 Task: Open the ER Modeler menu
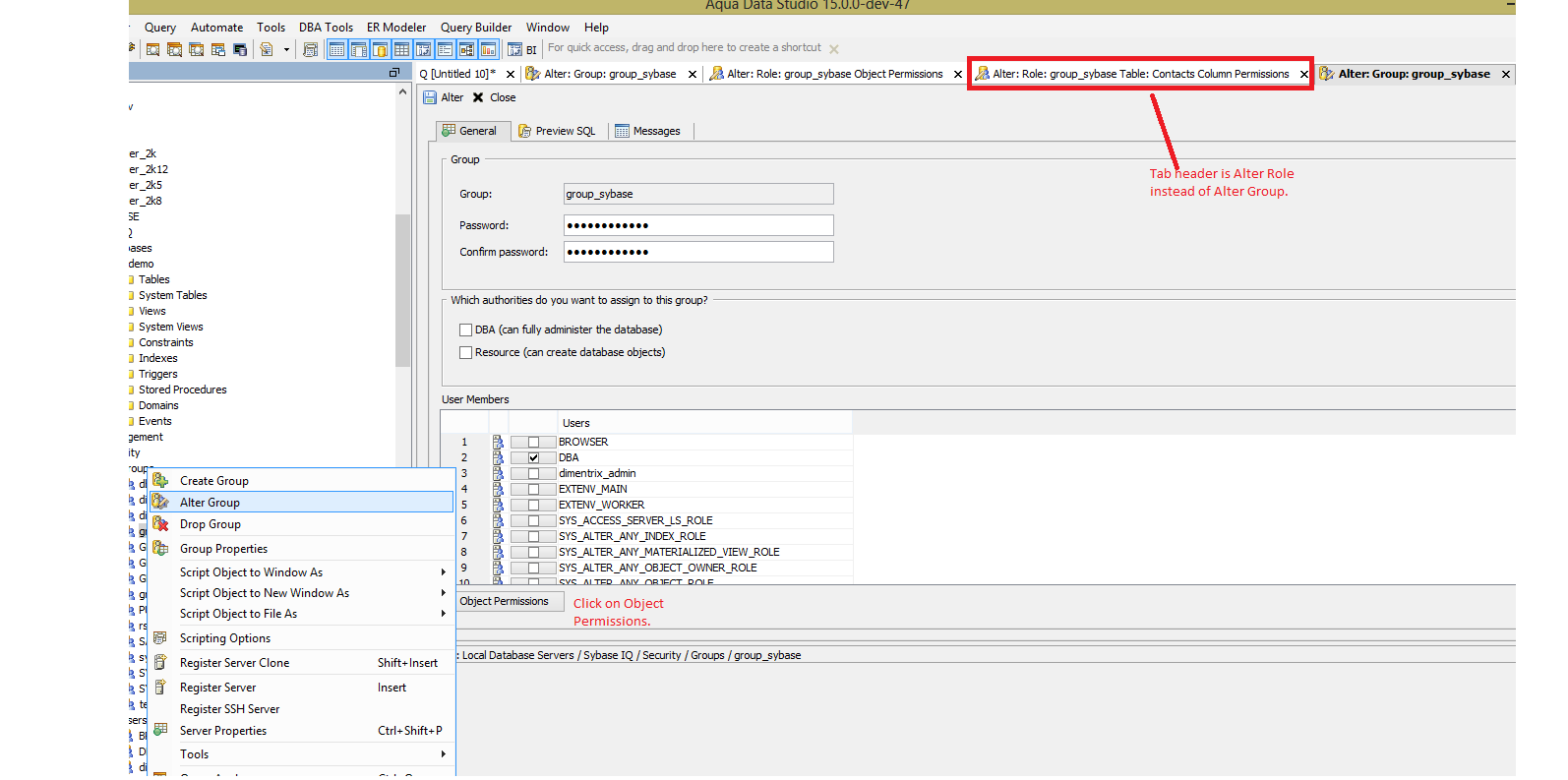click(396, 28)
